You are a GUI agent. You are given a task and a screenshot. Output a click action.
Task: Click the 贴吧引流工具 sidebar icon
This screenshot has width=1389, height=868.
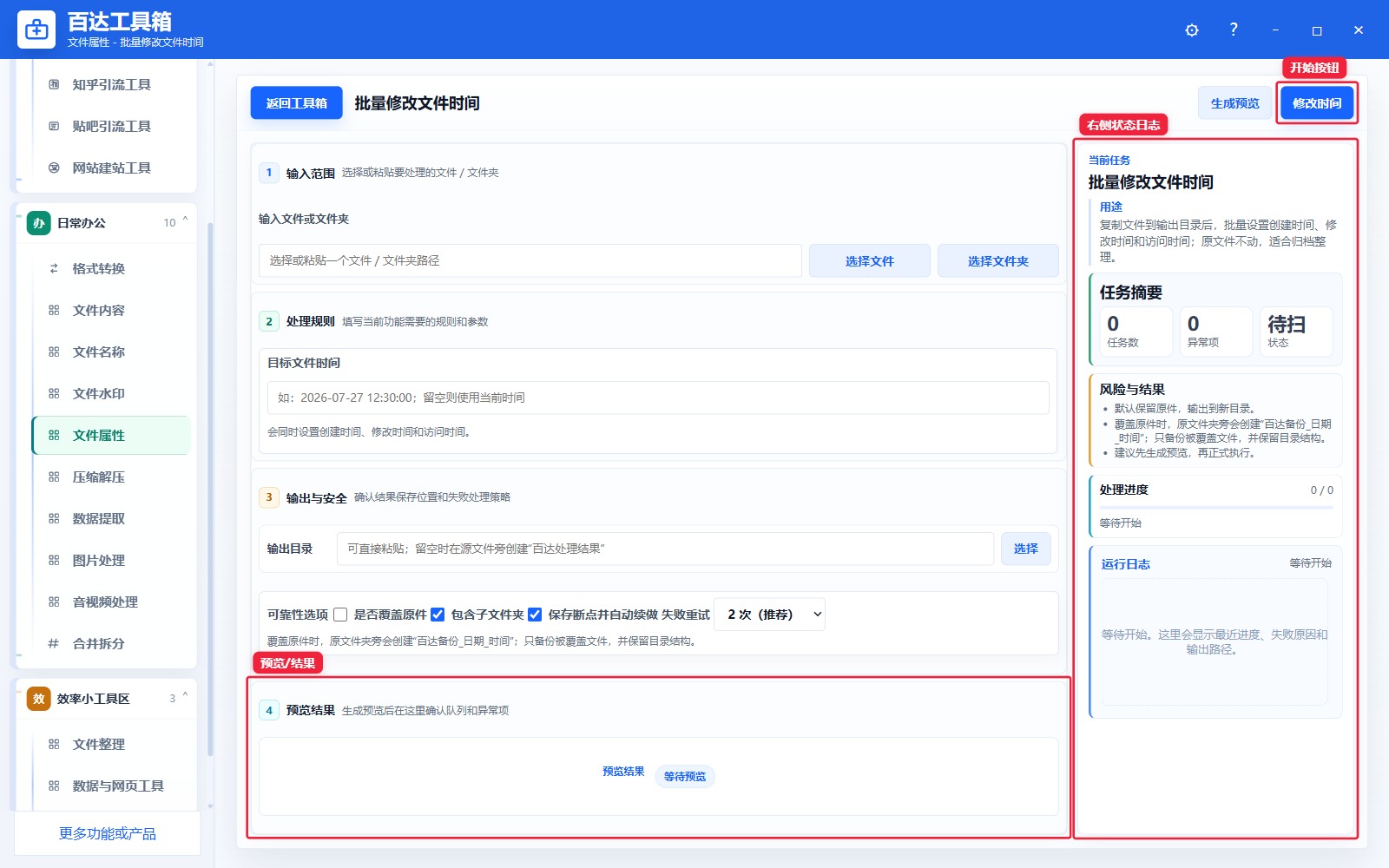point(54,126)
